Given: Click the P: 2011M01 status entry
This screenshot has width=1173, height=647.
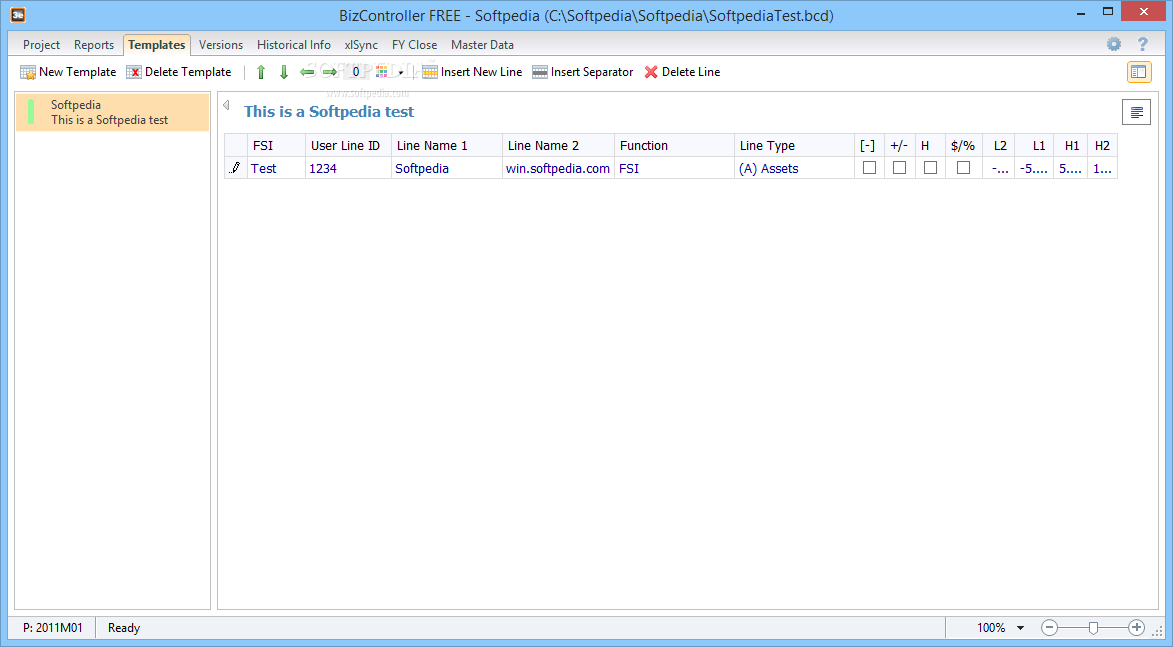Looking at the screenshot, I should coord(52,628).
